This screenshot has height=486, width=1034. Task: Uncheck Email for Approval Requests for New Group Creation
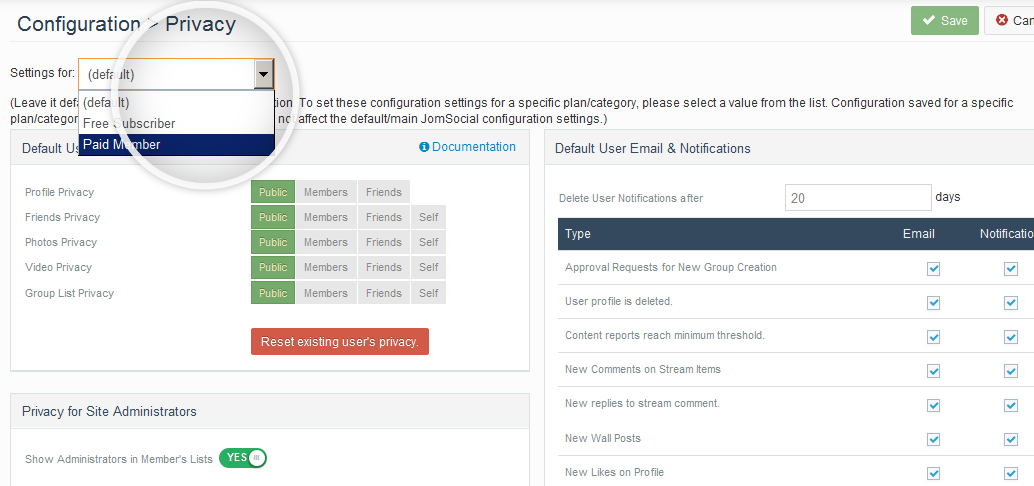pos(933,268)
